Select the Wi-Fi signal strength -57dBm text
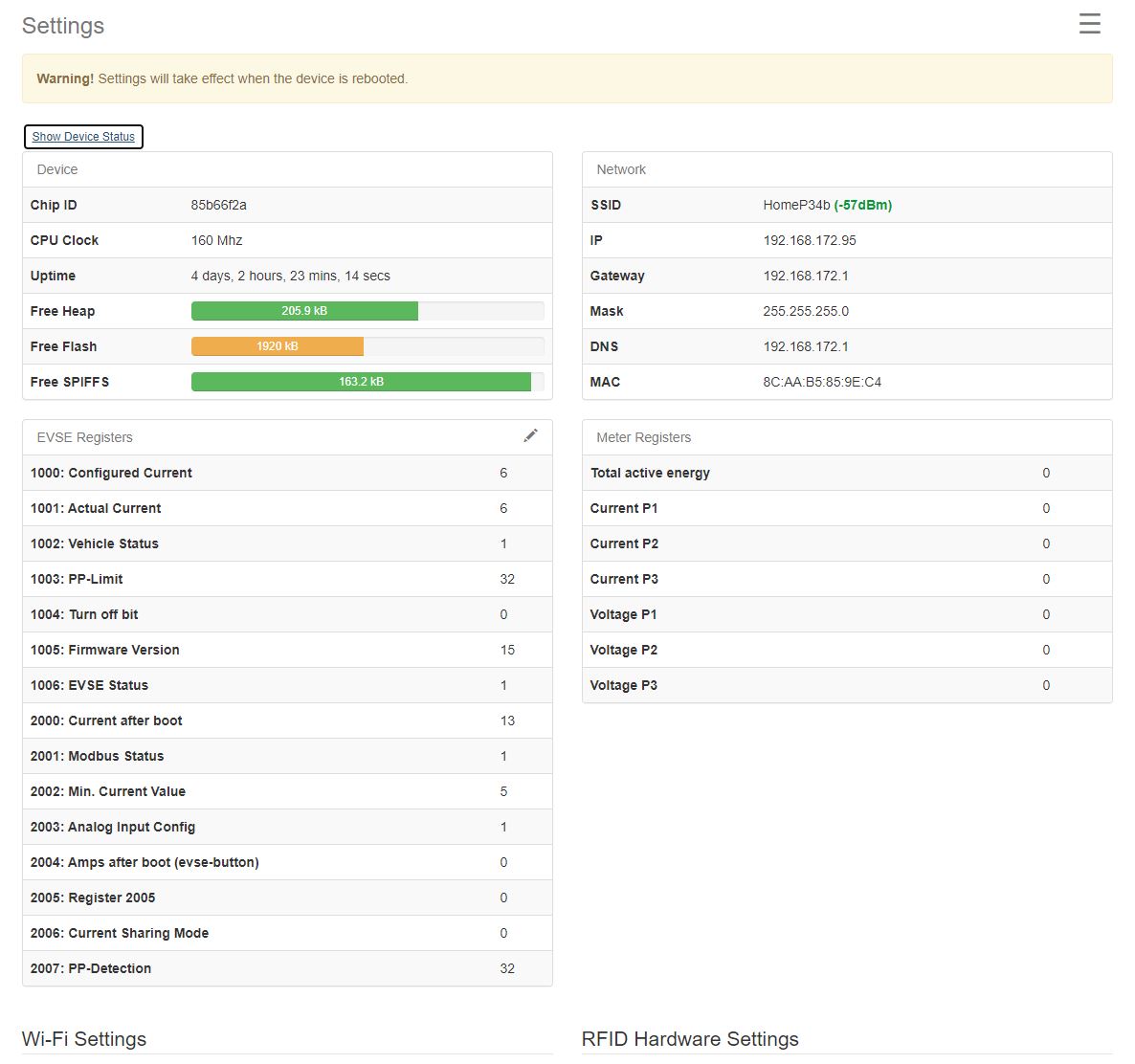 pyautogui.click(x=862, y=205)
